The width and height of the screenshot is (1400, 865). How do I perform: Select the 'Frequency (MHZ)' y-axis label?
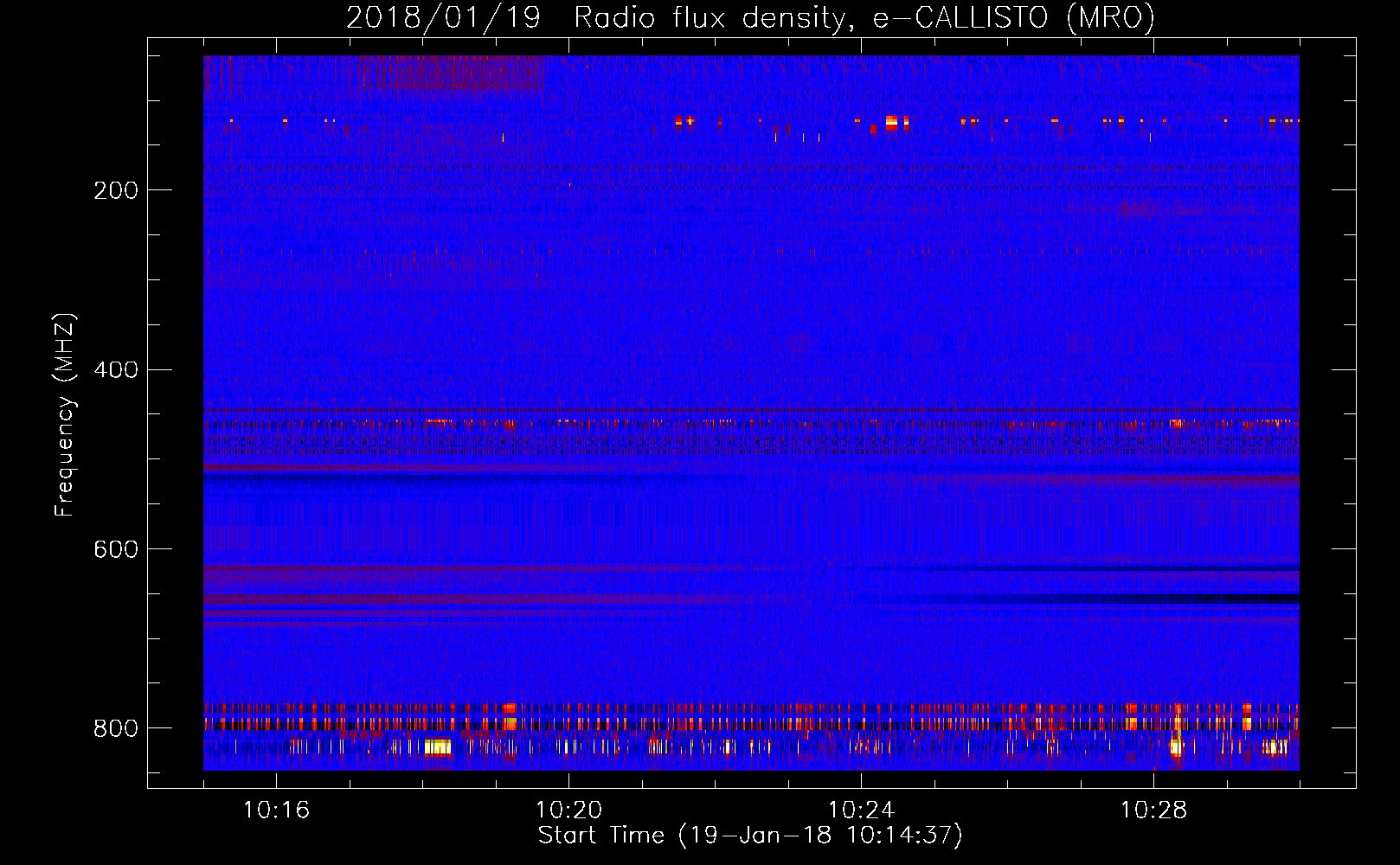click(65, 415)
